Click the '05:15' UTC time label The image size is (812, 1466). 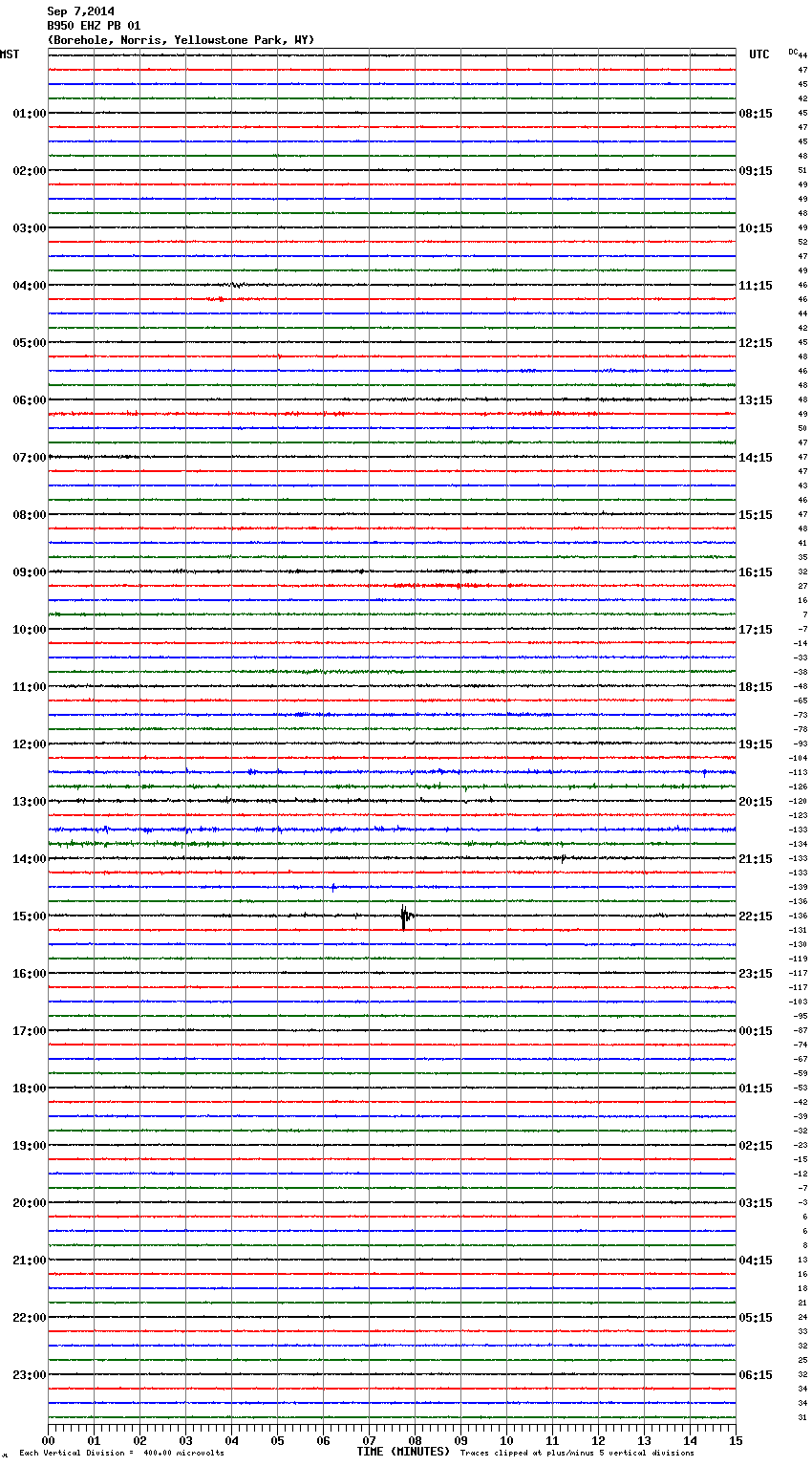tap(756, 1318)
